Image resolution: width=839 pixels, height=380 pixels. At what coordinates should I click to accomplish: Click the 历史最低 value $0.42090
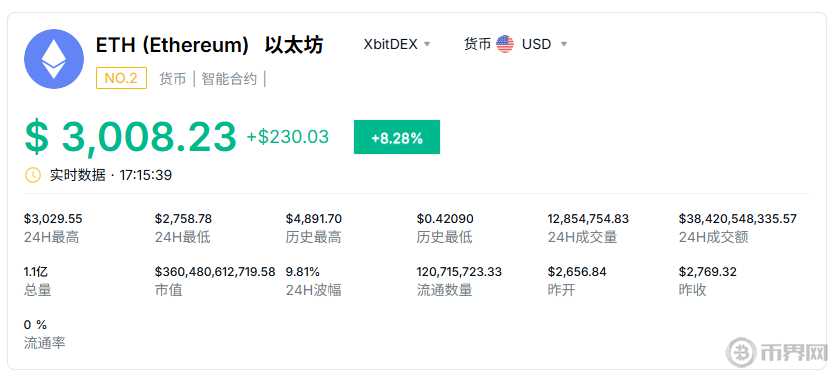(445, 219)
